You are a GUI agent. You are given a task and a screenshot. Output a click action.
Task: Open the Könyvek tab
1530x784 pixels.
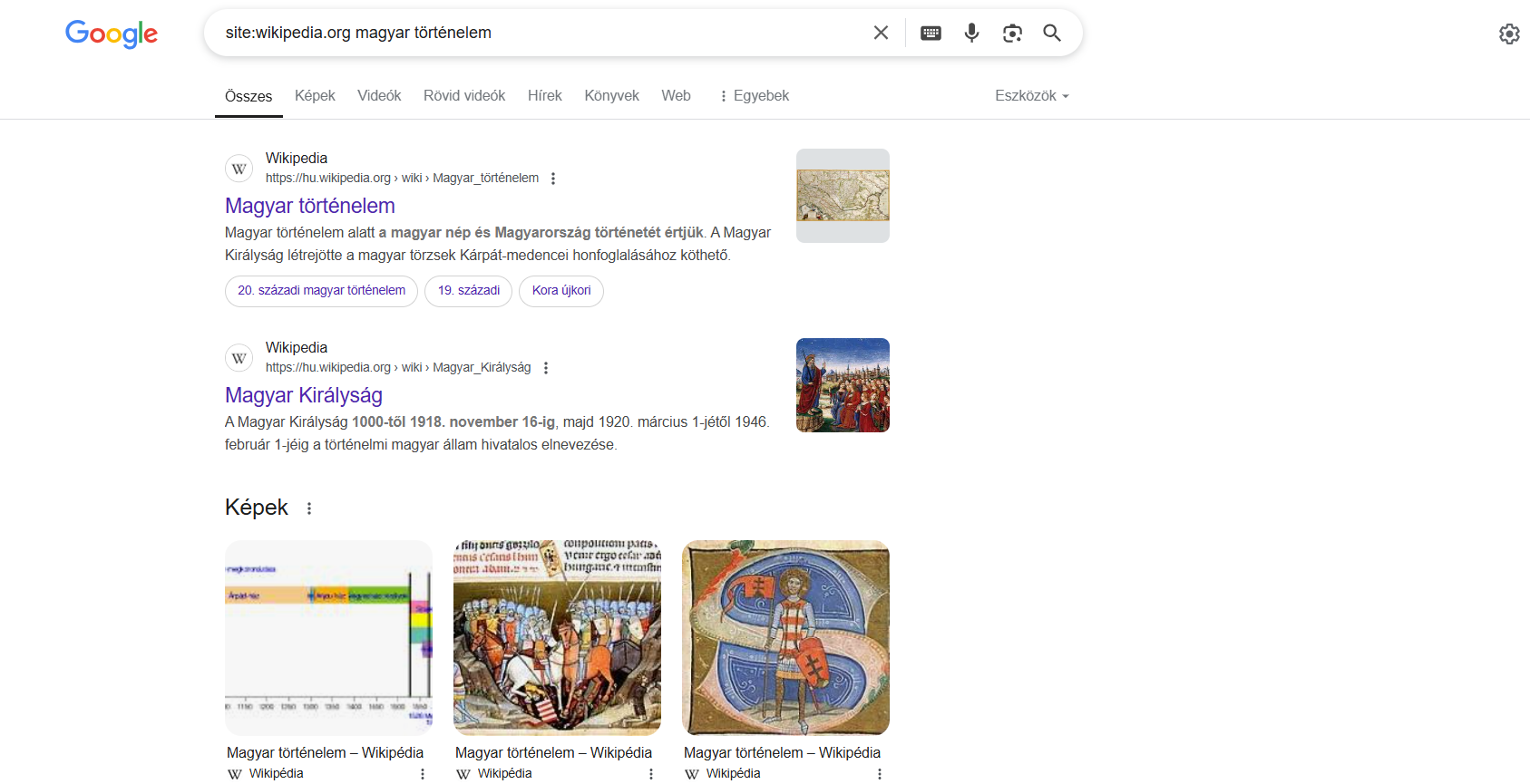[611, 95]
